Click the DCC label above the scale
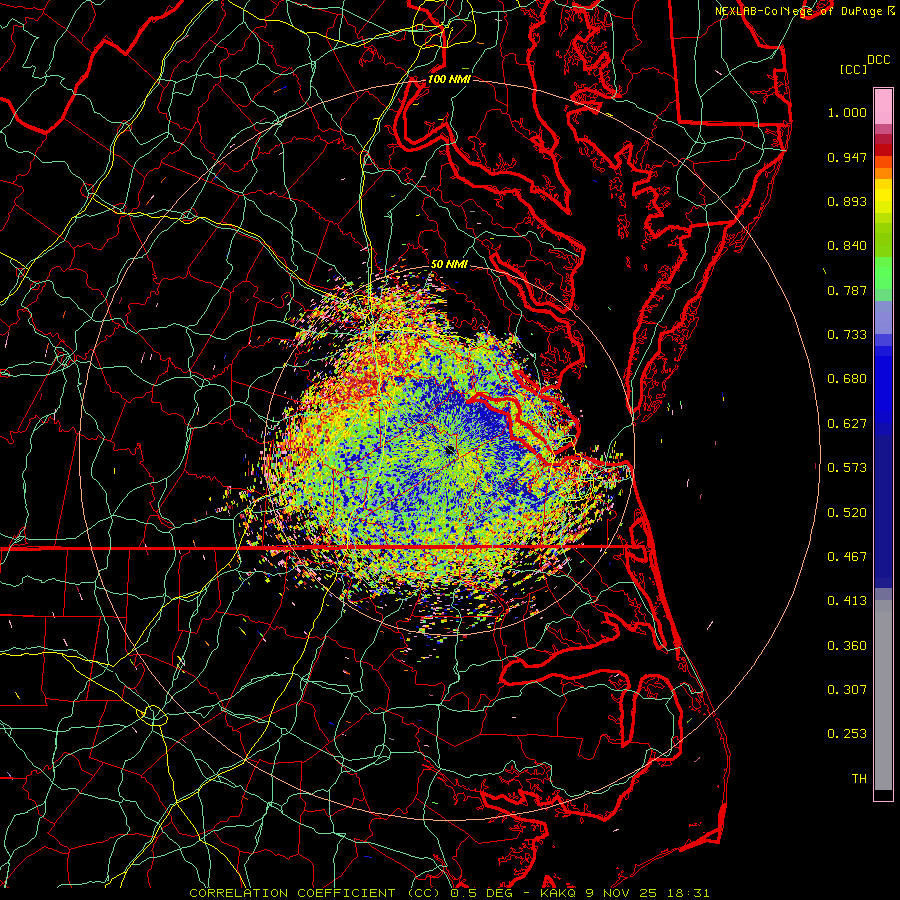 (879, 60)
